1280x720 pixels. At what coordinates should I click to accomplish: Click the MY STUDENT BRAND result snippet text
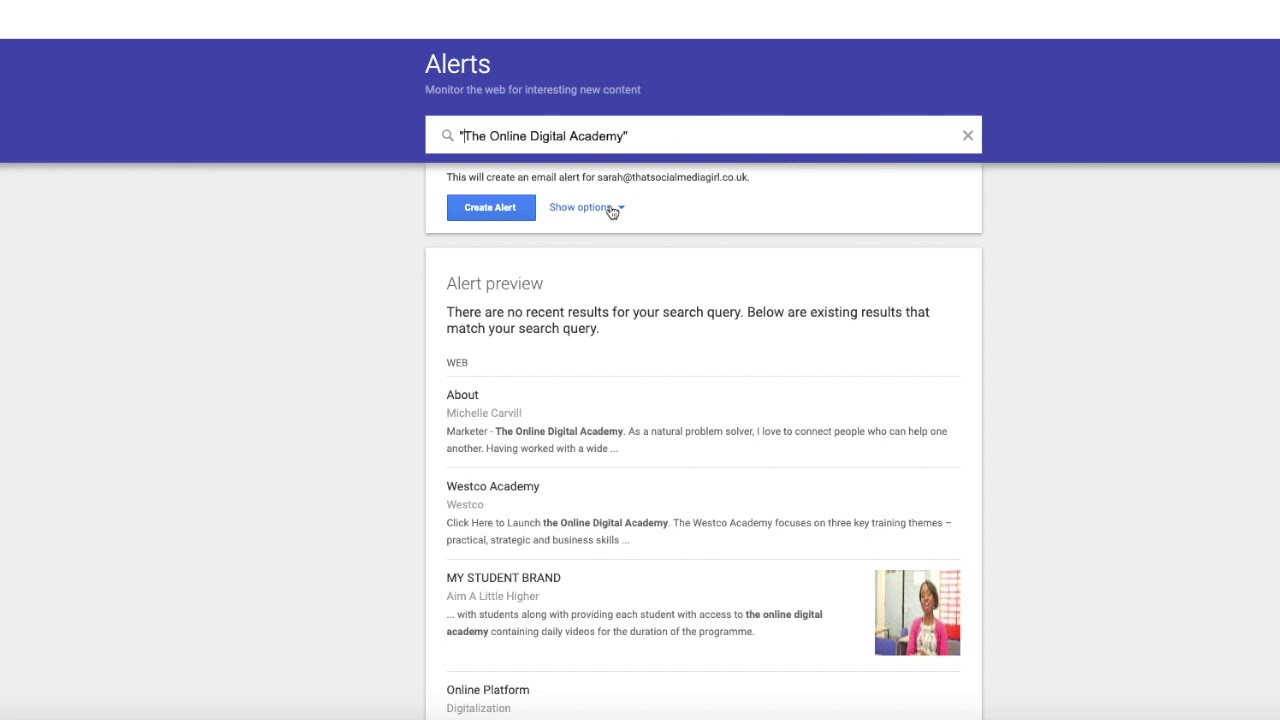click(x=635, y=623)
